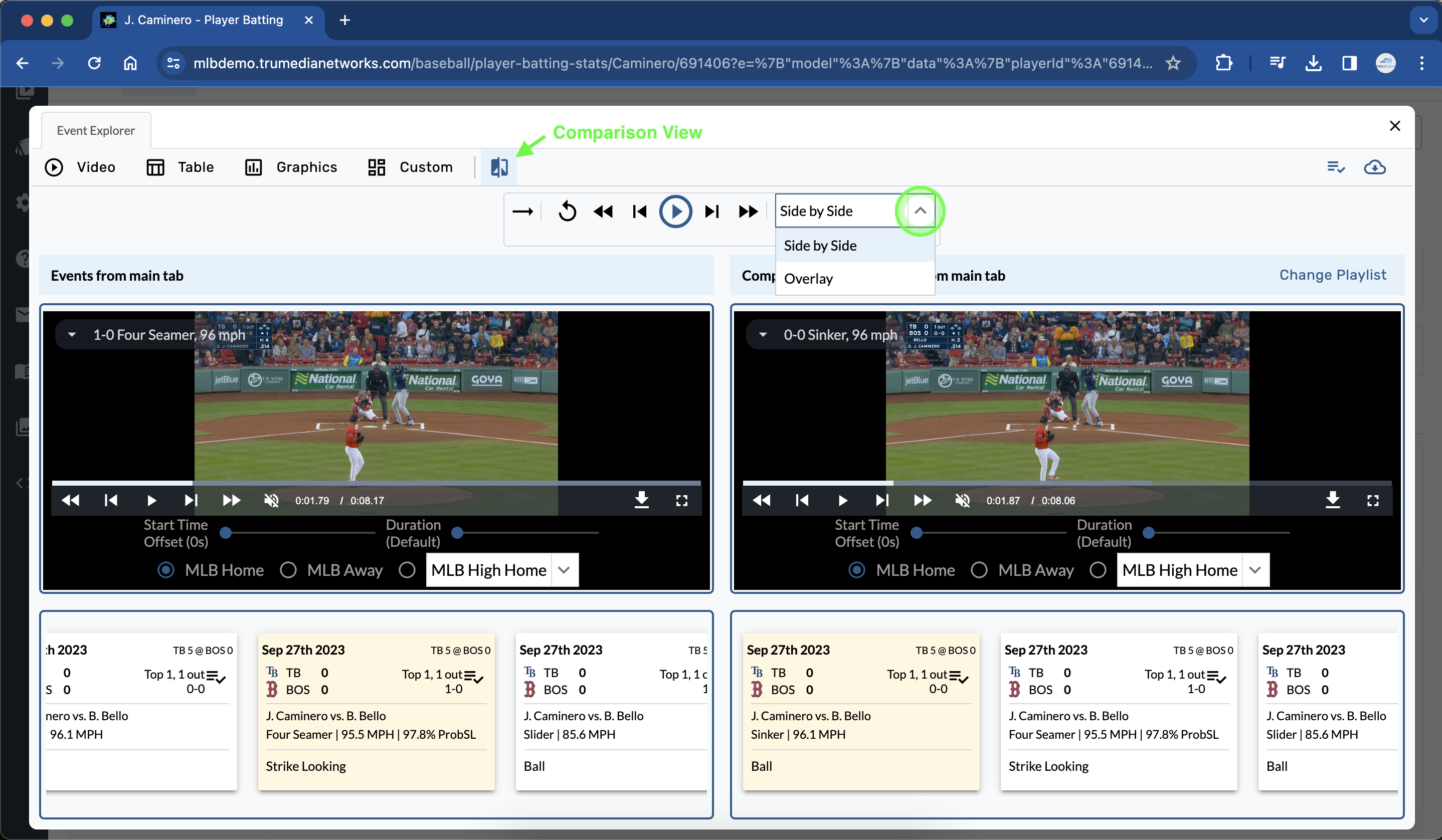Unmute the left video player
Screen dimensions: 1442x840
coord(271,500)
